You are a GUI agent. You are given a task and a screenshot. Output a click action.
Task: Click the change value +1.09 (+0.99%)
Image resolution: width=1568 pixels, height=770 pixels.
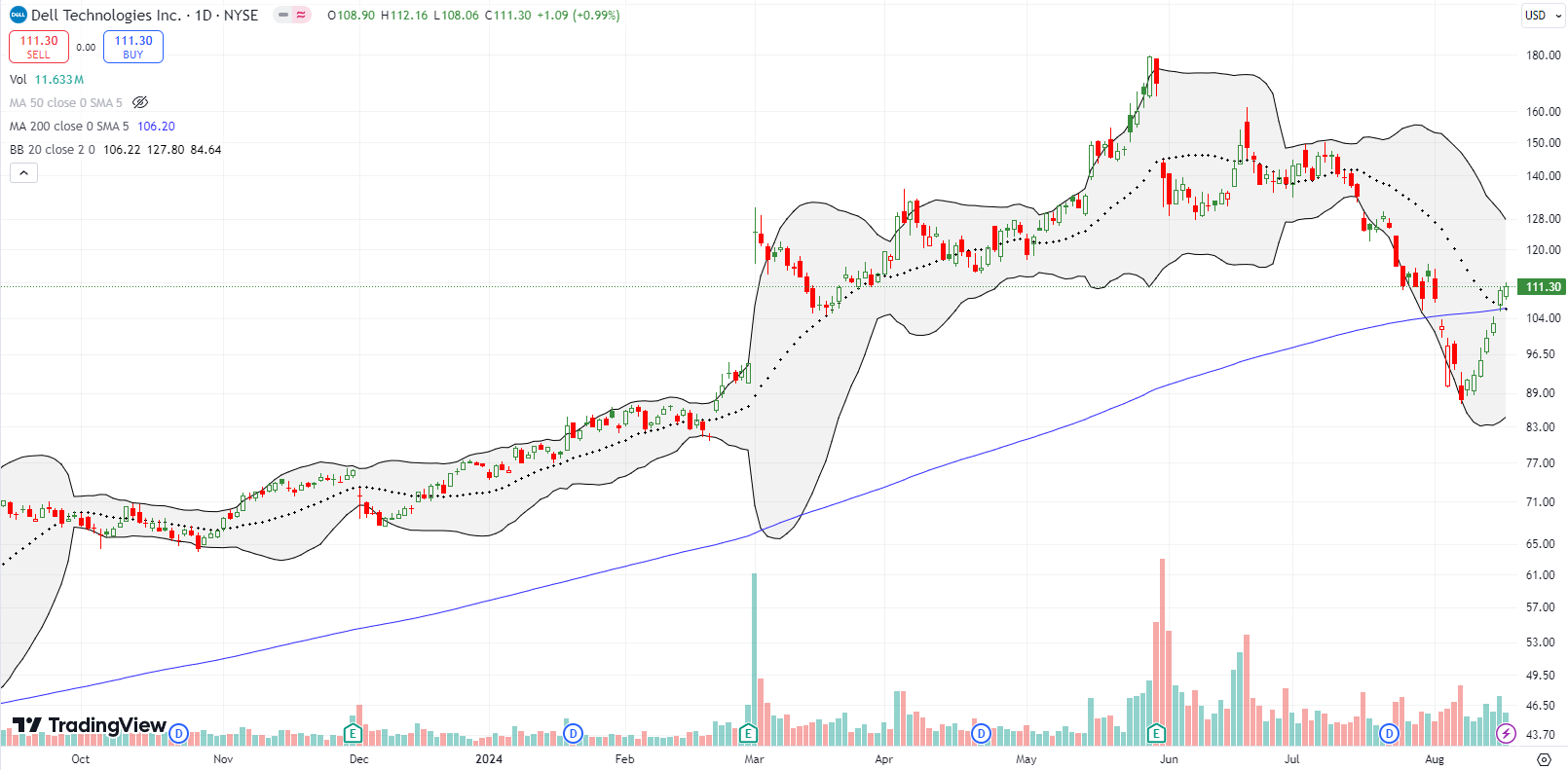click(x=579, y=15)
